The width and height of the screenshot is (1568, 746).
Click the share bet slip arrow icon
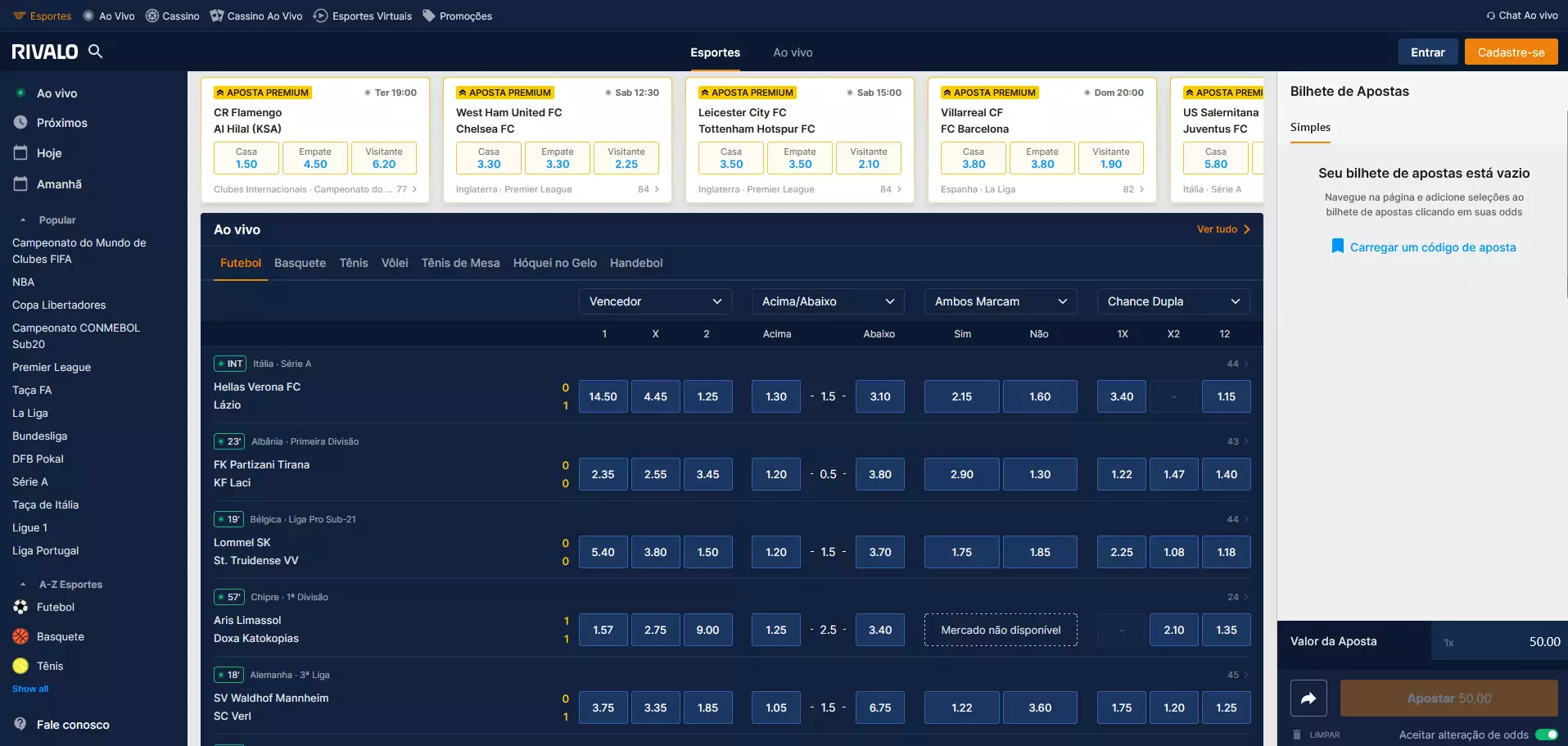1308,699
